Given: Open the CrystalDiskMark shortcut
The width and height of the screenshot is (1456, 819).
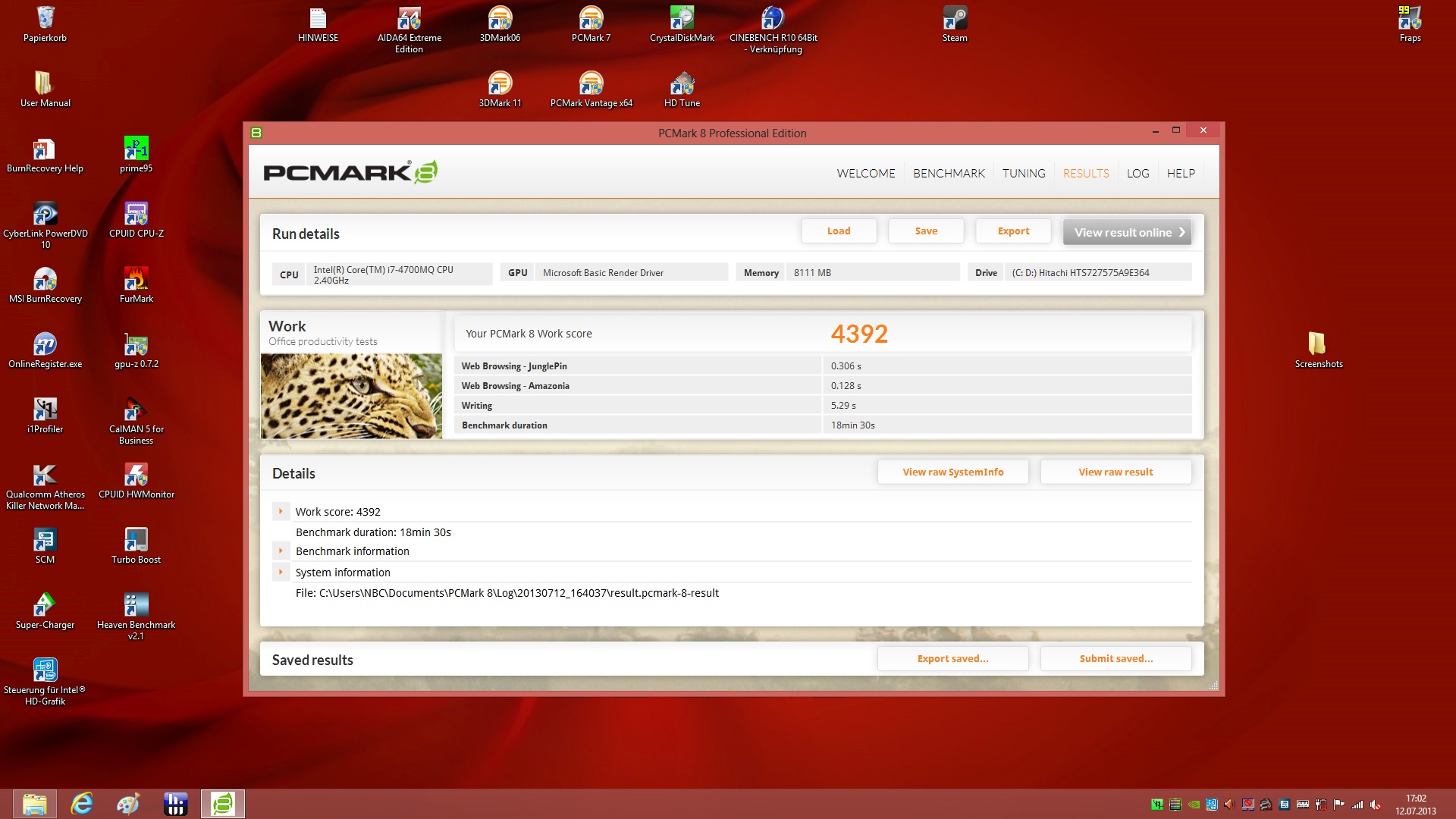Looking at the screenshot, I should (x=682, y=24).
